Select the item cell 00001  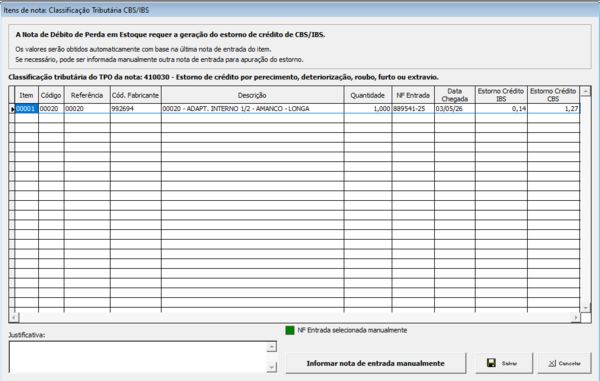pos(26,109)
